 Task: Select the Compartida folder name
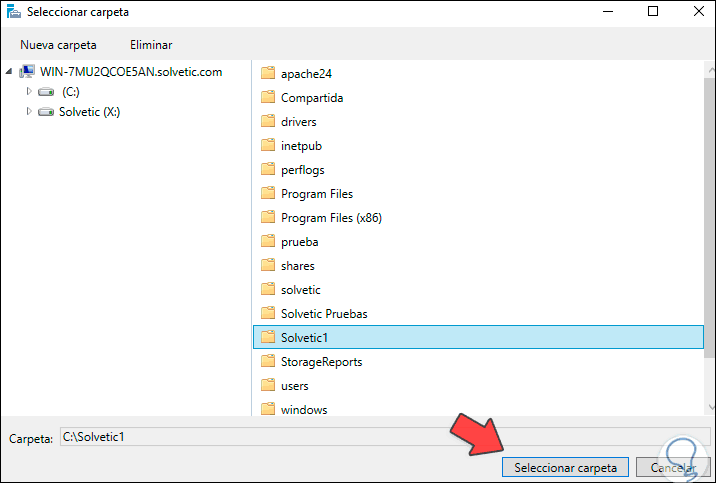[312, 98]
